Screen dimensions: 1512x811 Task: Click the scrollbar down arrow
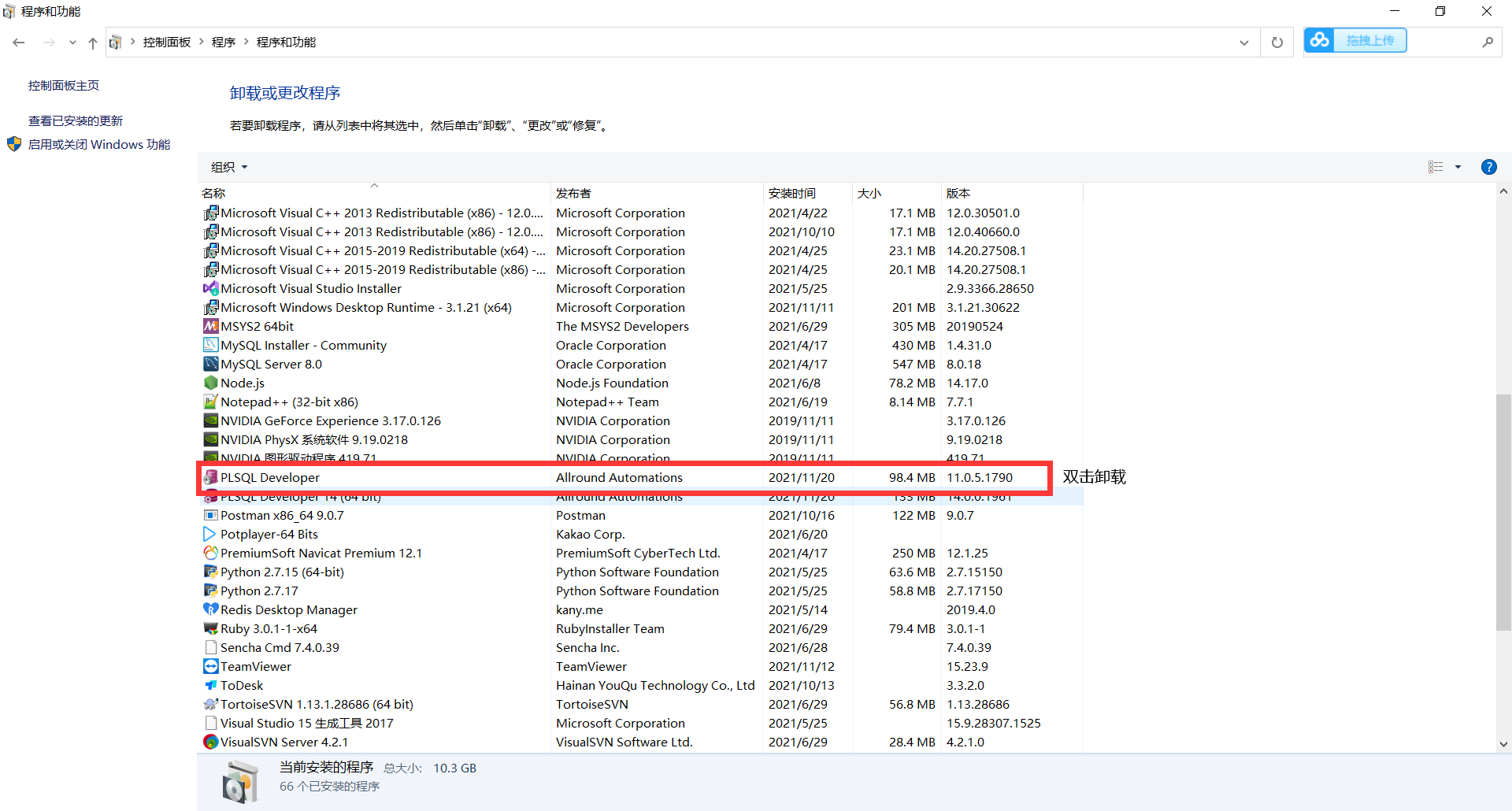[x=1503, y=743]
